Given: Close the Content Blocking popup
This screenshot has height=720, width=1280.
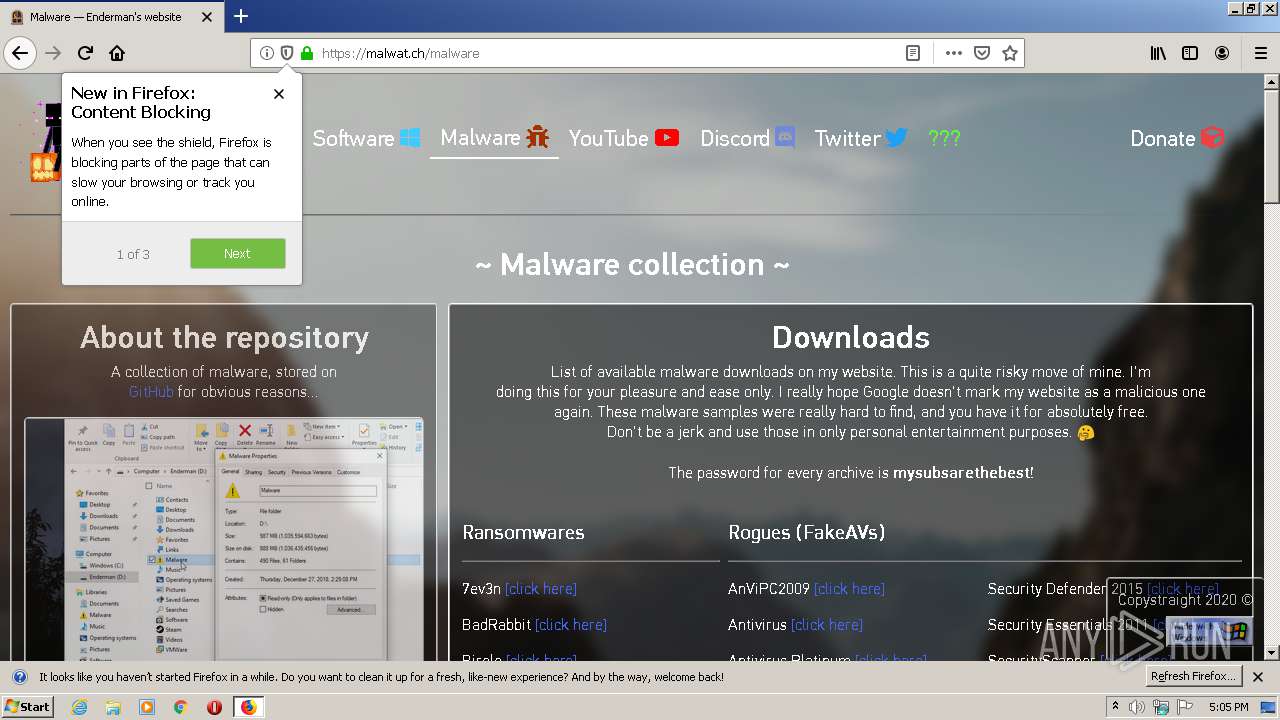Looking at the screenshot, I should 279,93.
